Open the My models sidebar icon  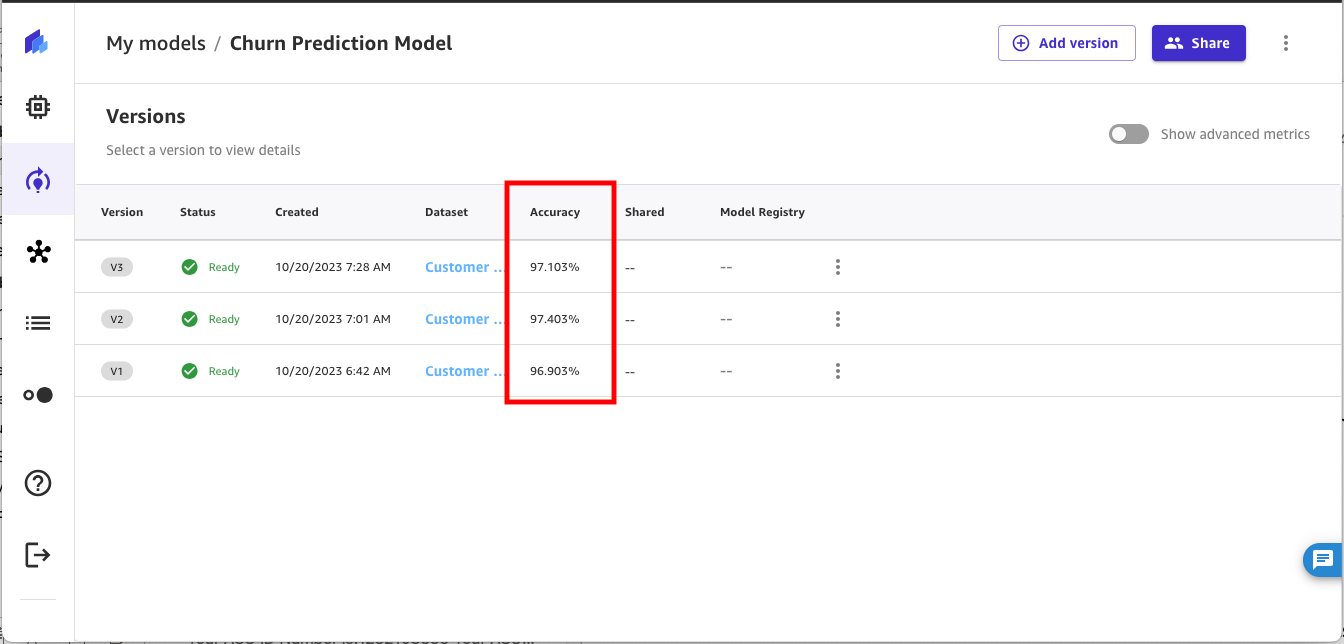click(38, 180)
